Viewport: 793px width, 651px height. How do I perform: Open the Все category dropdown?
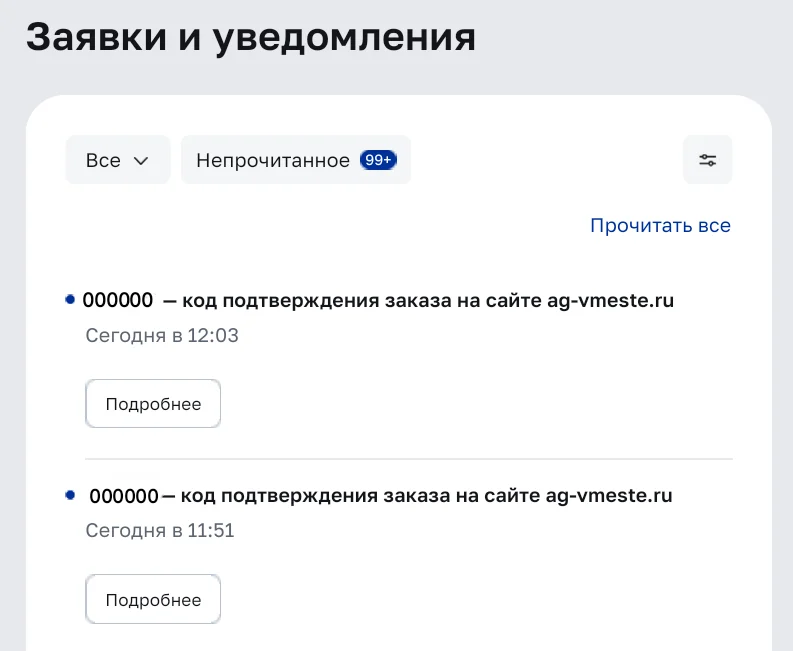point(118,160)
